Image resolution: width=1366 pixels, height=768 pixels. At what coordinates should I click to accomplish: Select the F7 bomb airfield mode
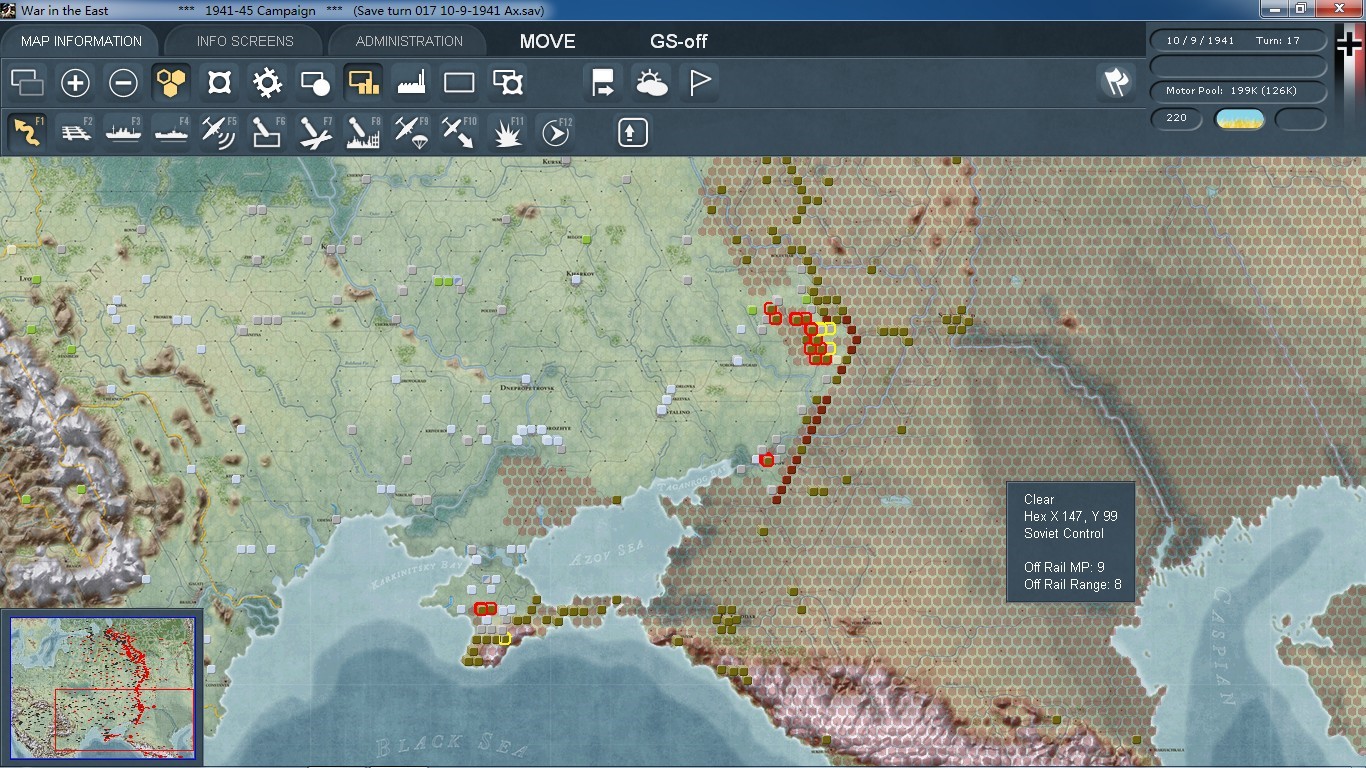pos(315,132)
